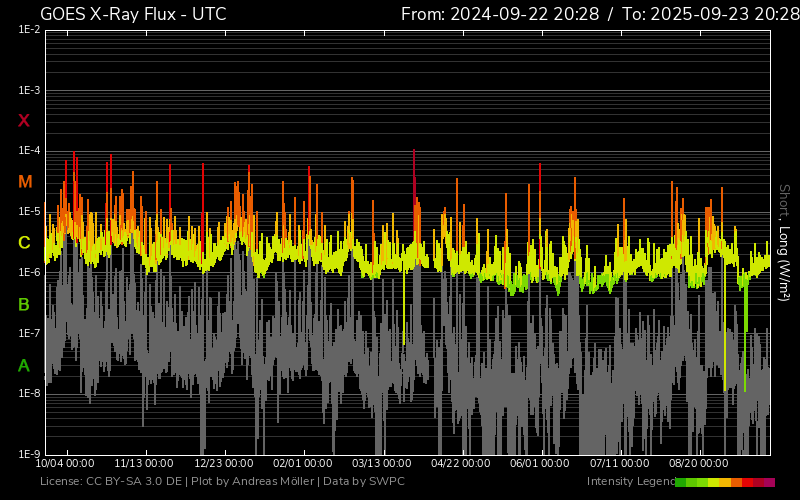Click the 1E-2 y-axis value
Screen dimensions: 800x500
[29, 30]
